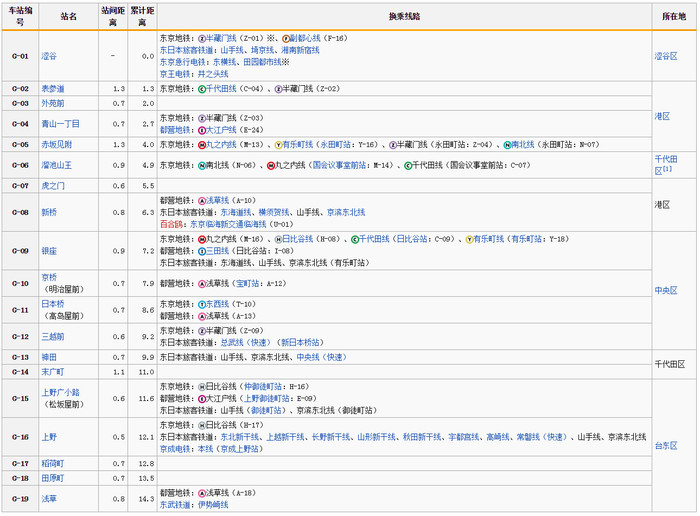Click the H 日比谷线 icon in the G-15 row

coord(202,387)
